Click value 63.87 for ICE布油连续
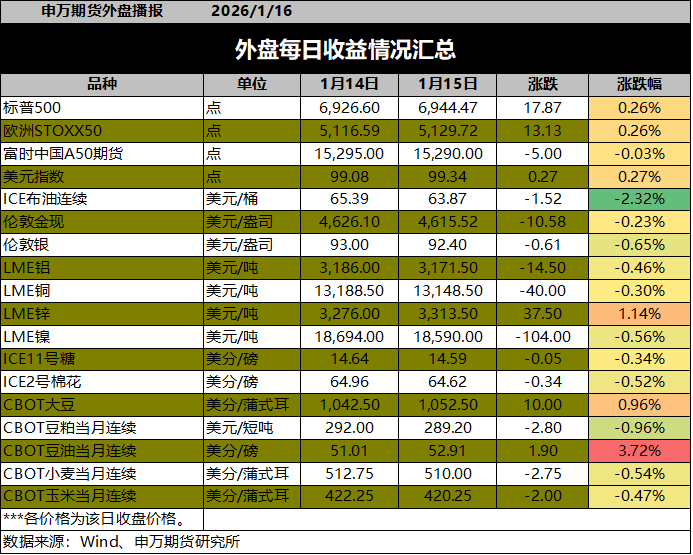This screenshot has width=693, height=555. (x=447, y=199)
